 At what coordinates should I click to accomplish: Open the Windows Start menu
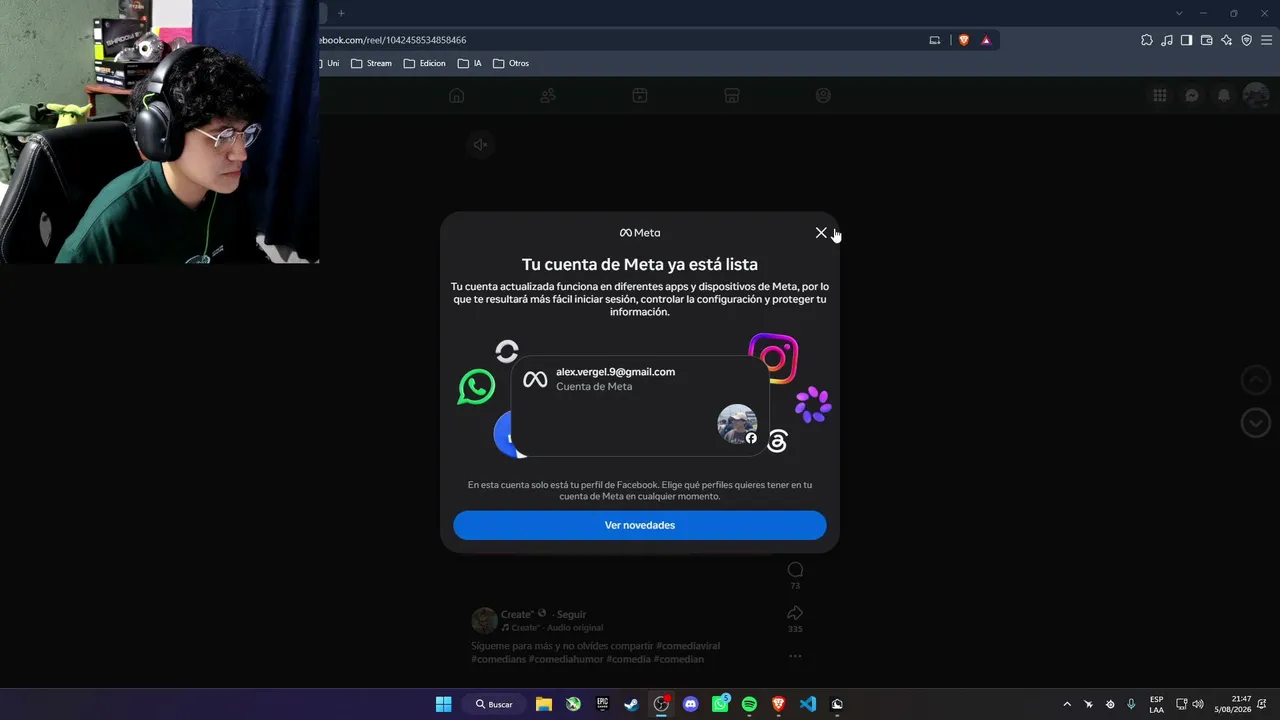click(x=444, y=704)
